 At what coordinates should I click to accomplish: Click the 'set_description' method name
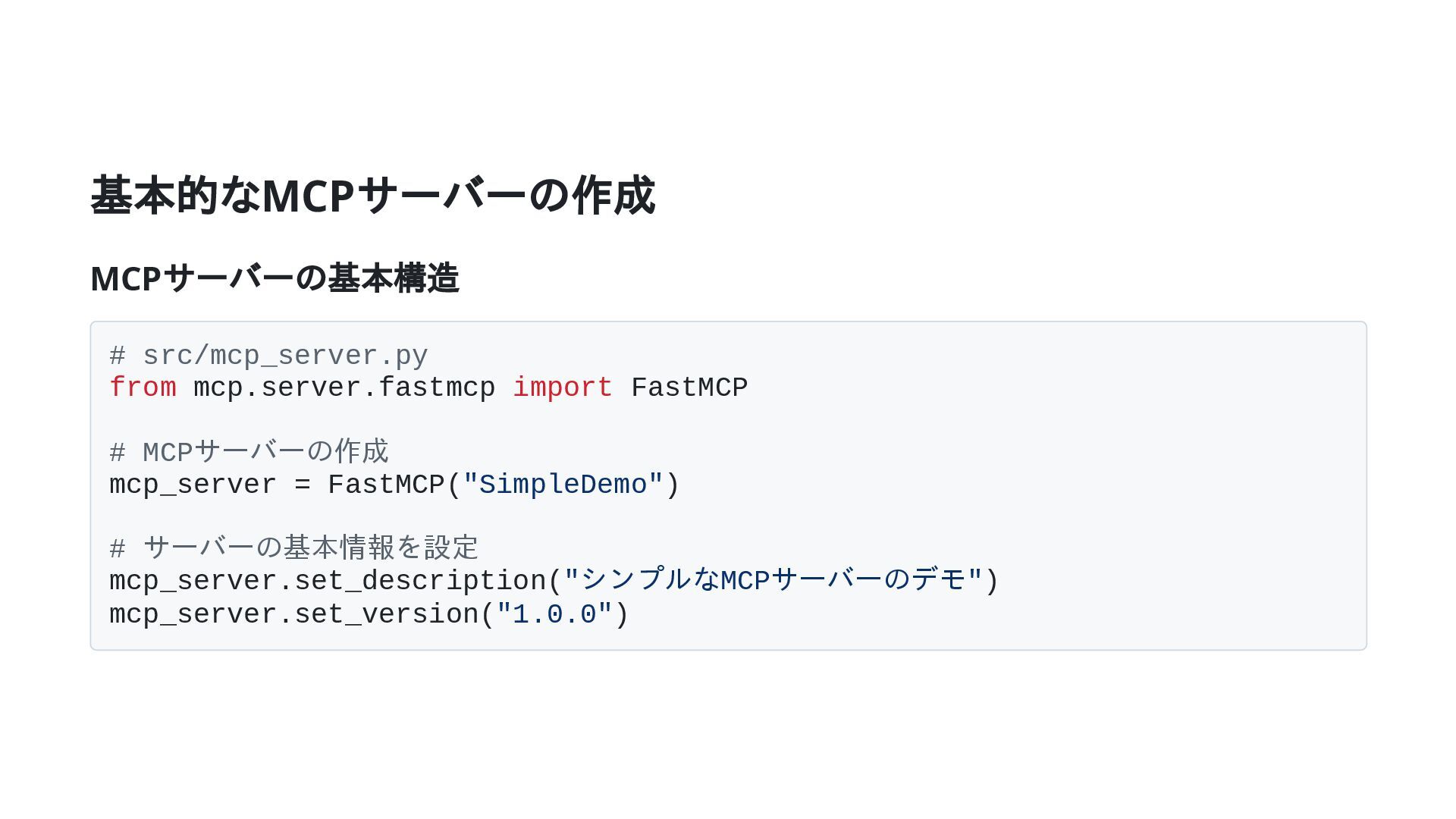[420, 581]
